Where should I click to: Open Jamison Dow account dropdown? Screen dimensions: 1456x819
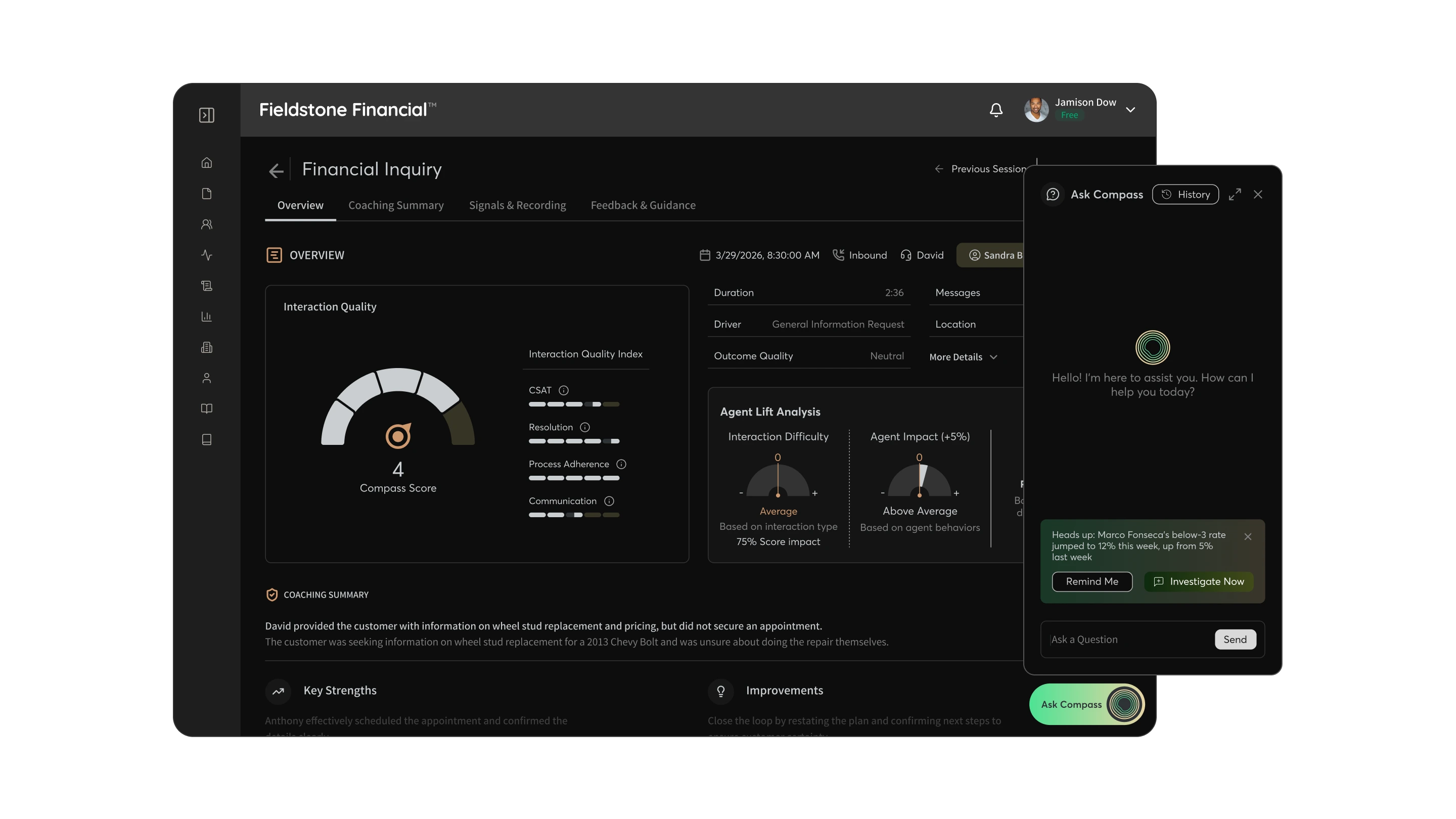pyautogui.click(x=1130, y=110)
